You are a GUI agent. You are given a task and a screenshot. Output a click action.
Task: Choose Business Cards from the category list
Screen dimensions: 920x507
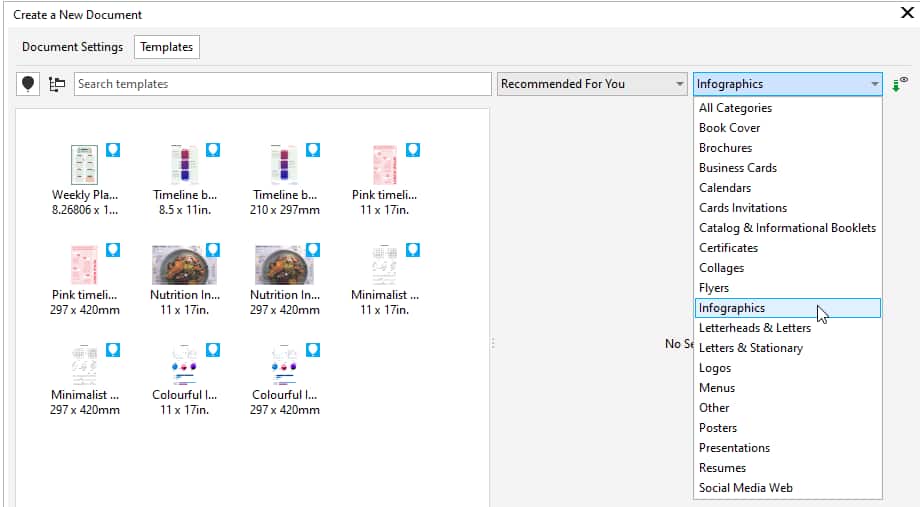[x=737, y=168]
